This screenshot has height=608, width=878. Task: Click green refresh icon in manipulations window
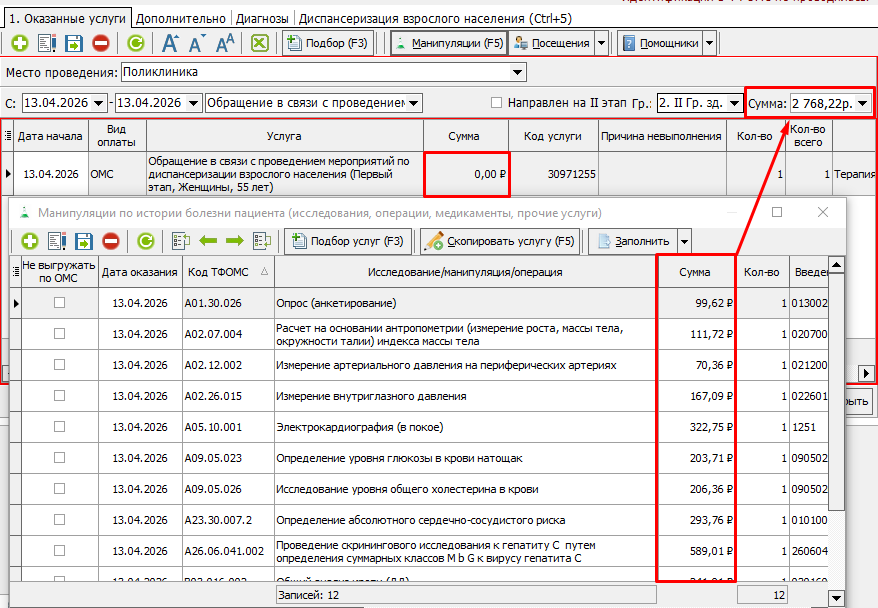(x=145, y=241)
